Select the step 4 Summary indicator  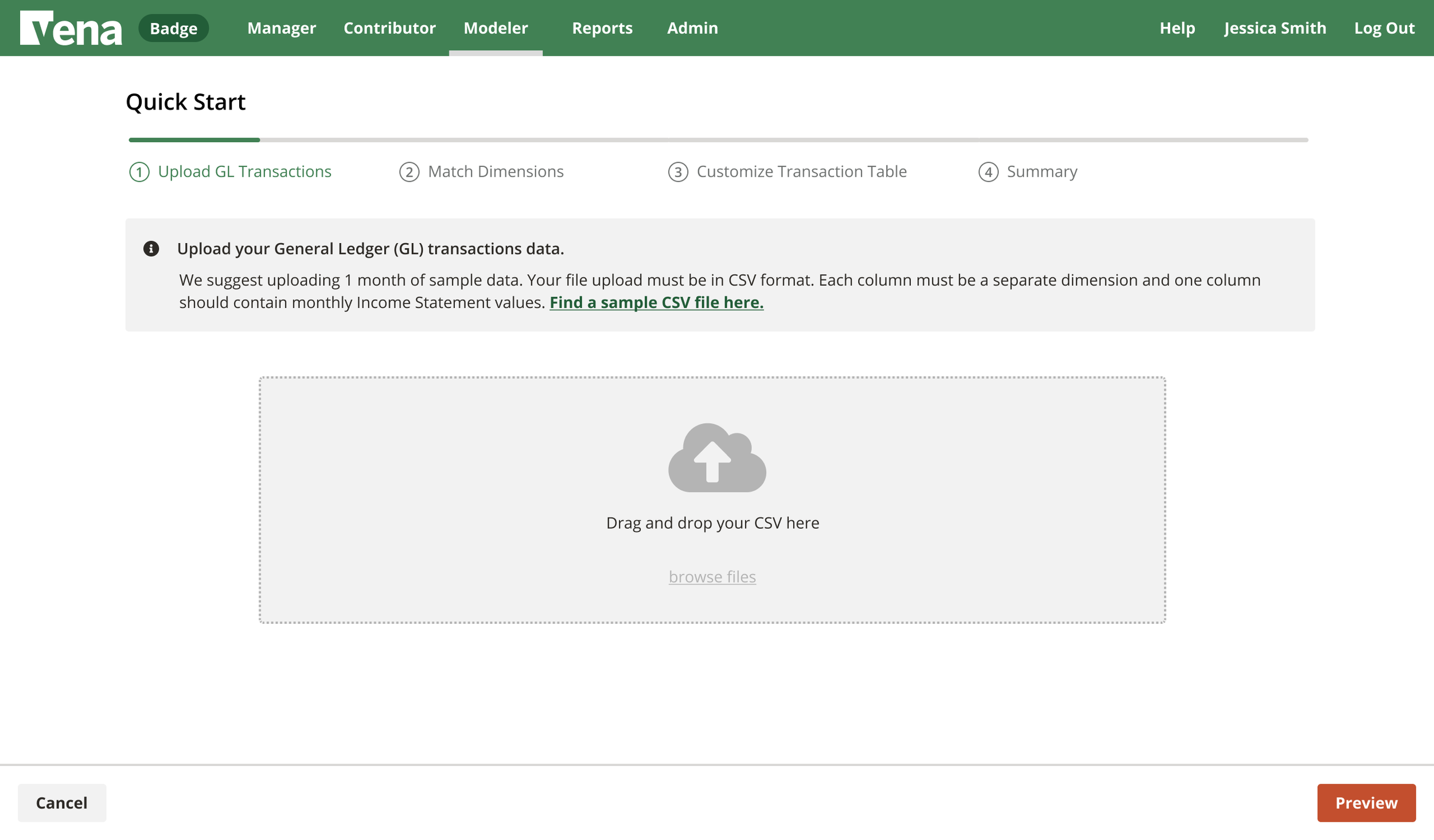(1030, 171)
